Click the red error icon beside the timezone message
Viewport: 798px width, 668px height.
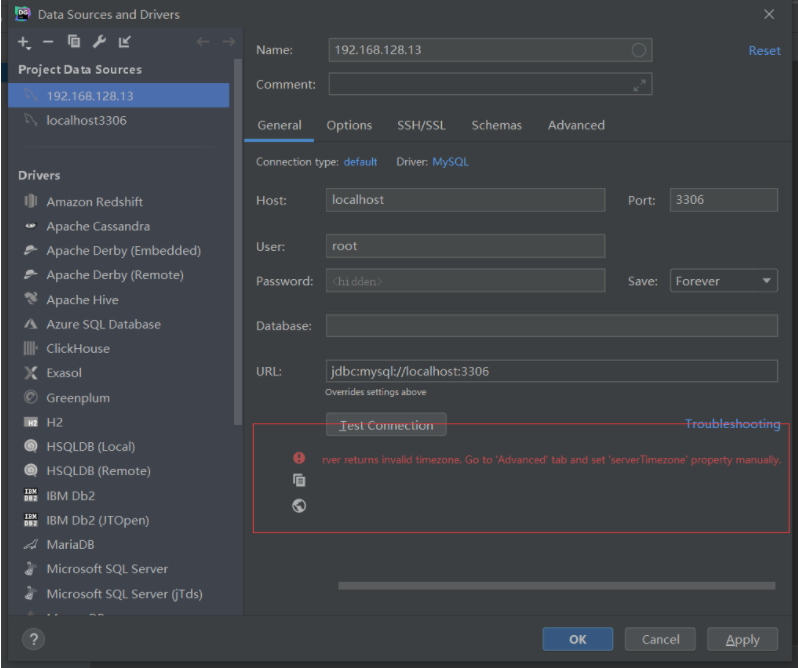tap(299, 458)
